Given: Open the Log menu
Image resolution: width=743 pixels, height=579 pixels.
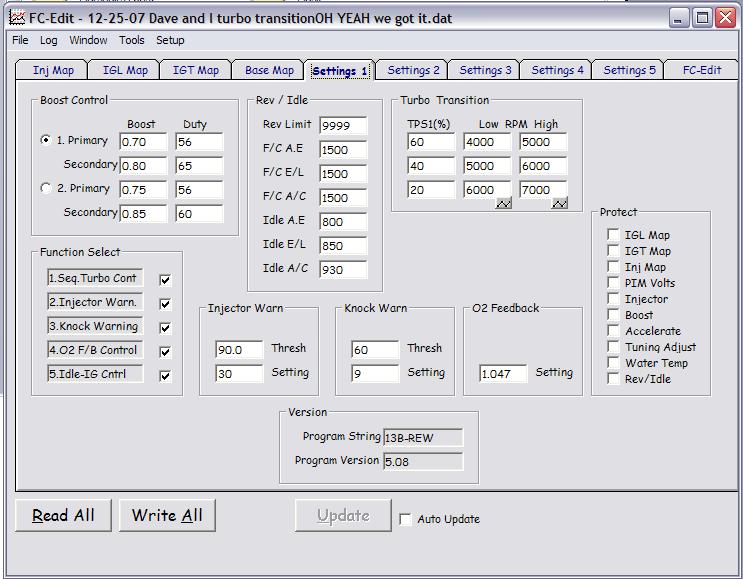Looking at the screenshot, I should point(48,40).
